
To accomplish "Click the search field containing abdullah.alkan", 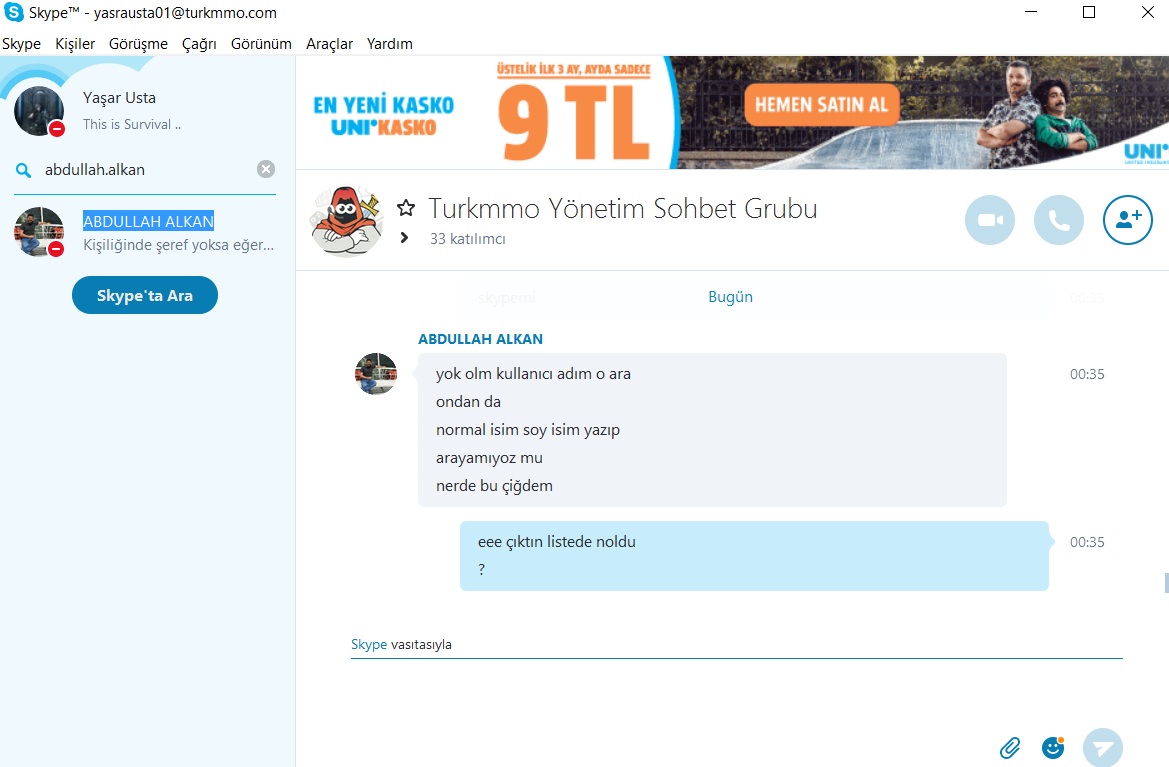I will tap(145, 170).
